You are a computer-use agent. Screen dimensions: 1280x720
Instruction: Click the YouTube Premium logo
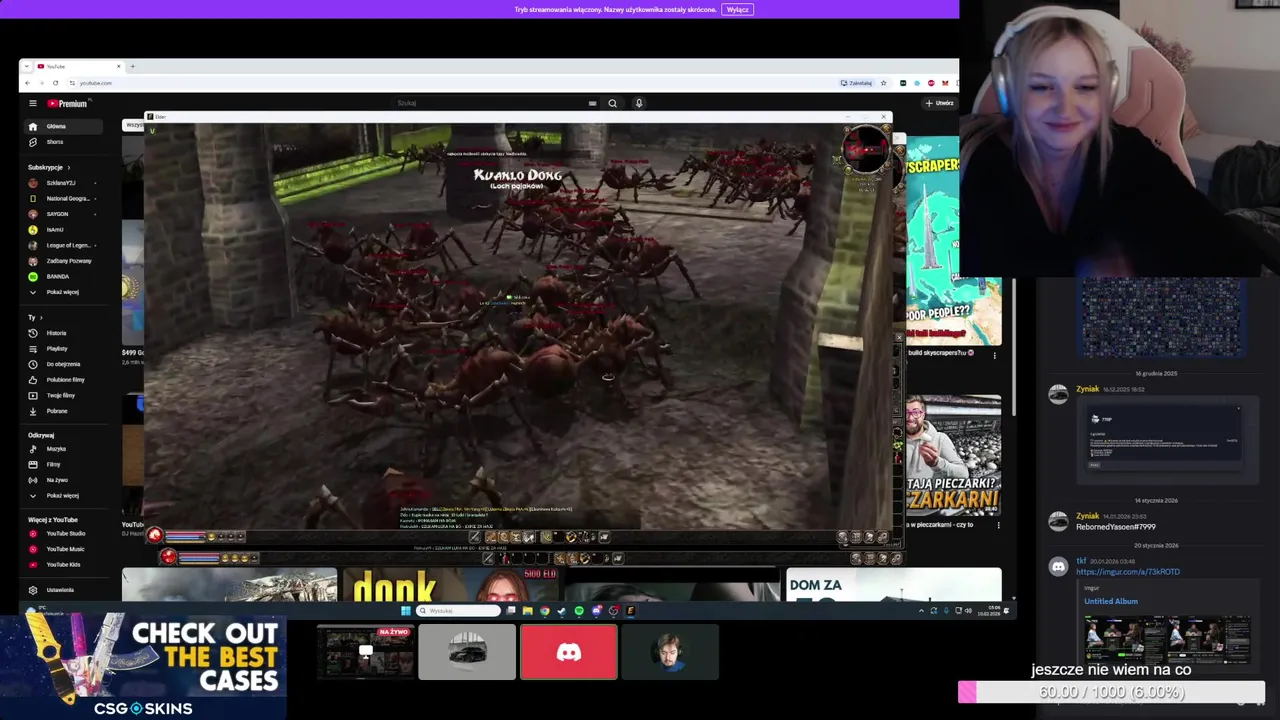pos(68,103)
